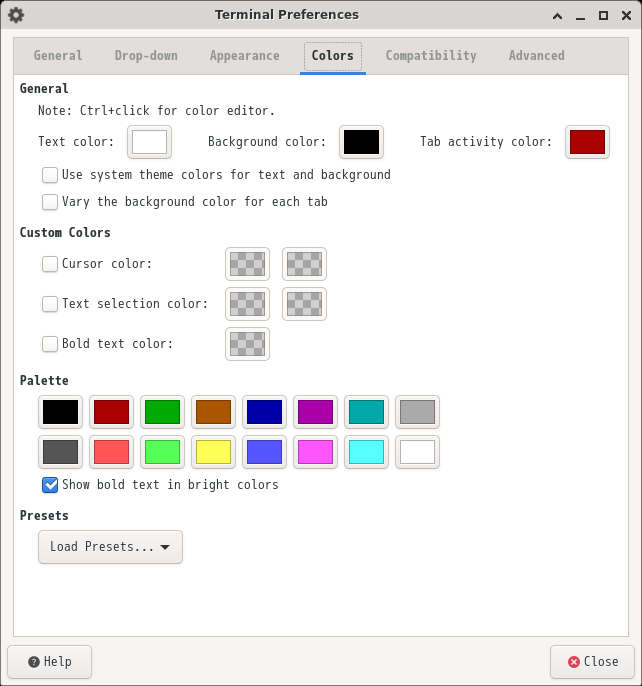The height and width of the screenshot is (686, 642).
Task: Enable the Cursor color checkbox
Action: 50,264
